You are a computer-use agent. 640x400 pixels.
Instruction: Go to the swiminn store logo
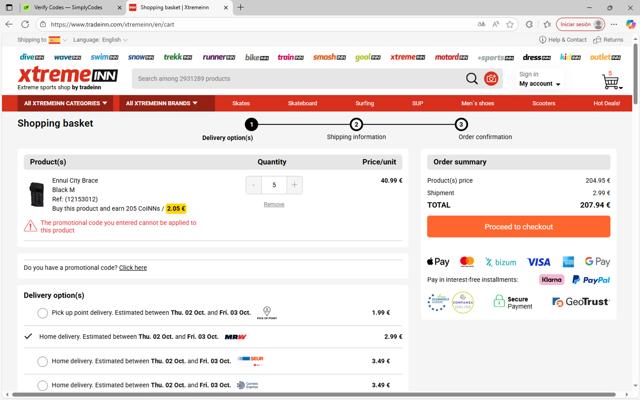(x=104, y=57)
